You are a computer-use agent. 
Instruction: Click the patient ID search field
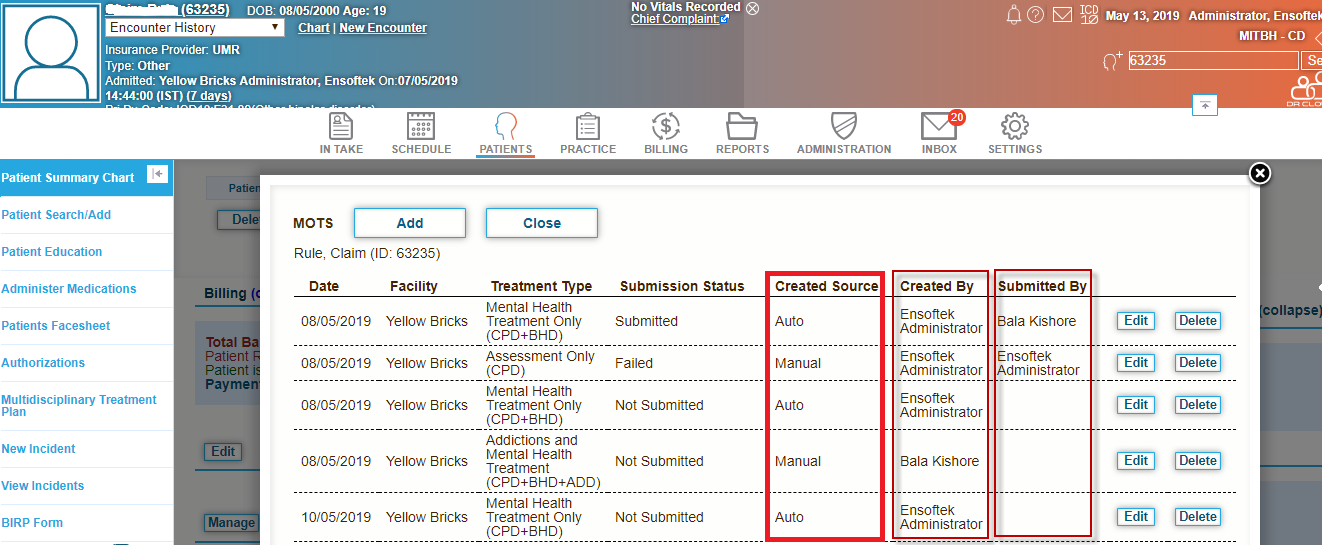point(1212,61)
